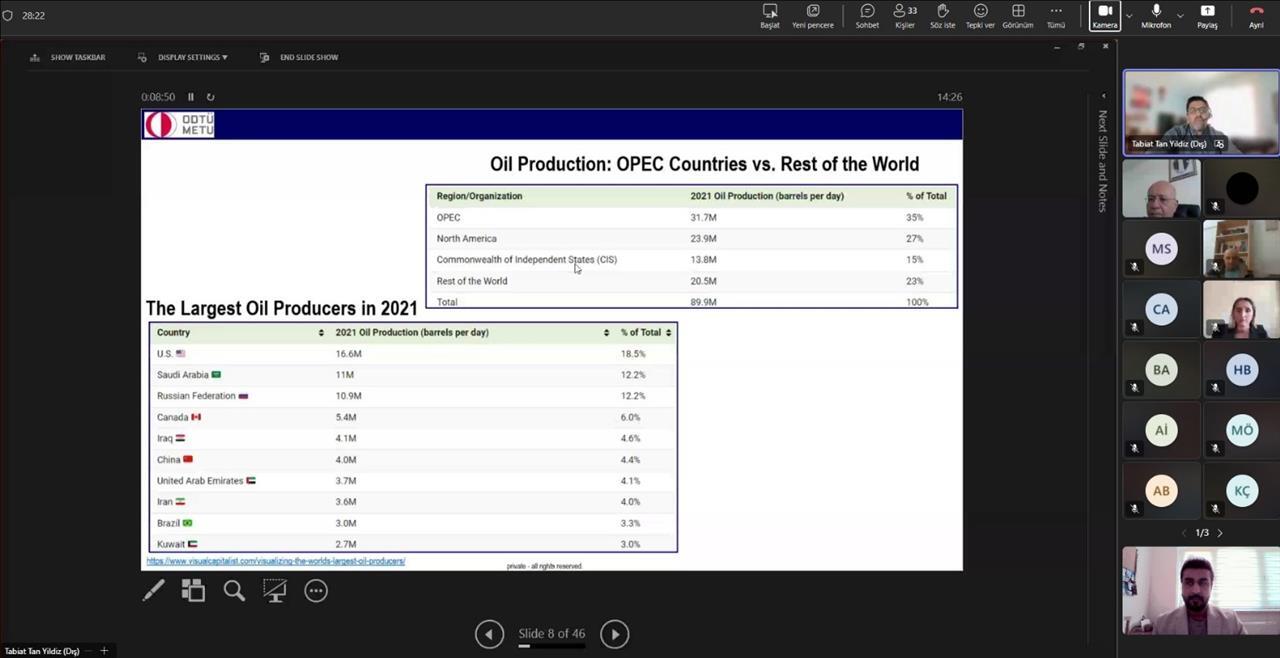The image size is (1280, 658).
Task: Raise hand with Söz iste
Action: [942, 16]
